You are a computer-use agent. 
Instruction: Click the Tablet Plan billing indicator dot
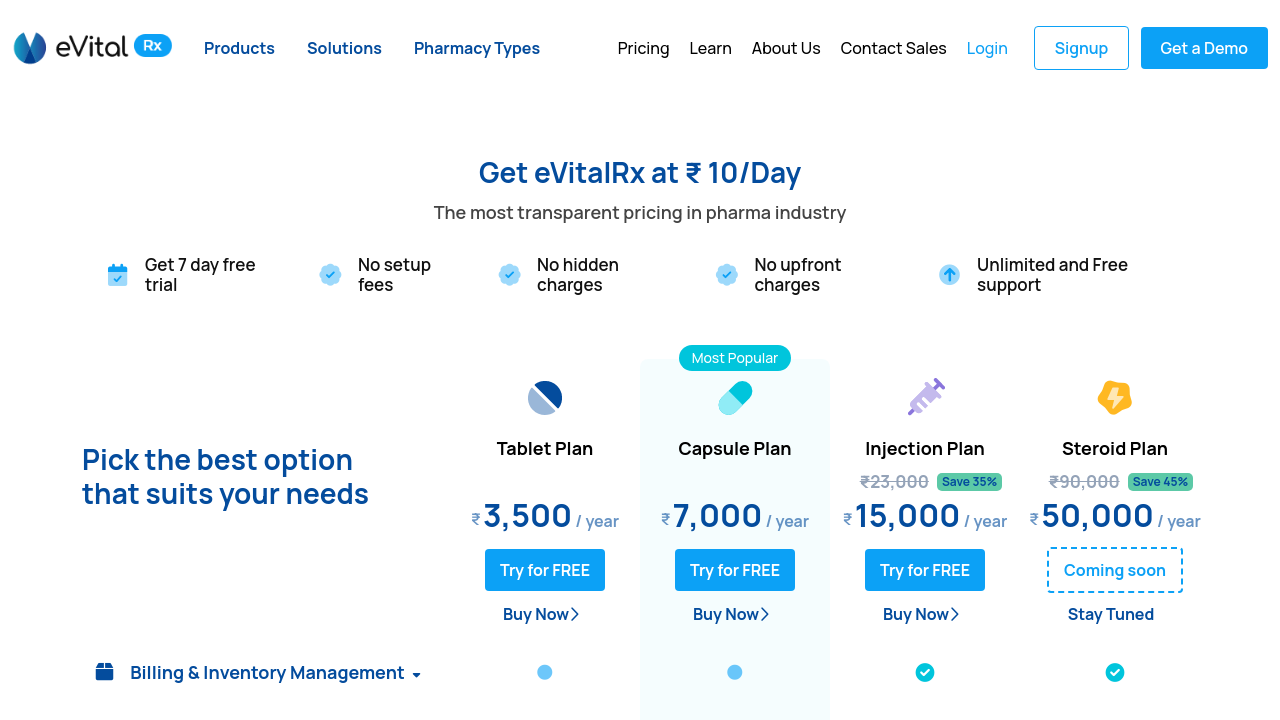click(x=545, y=673)
